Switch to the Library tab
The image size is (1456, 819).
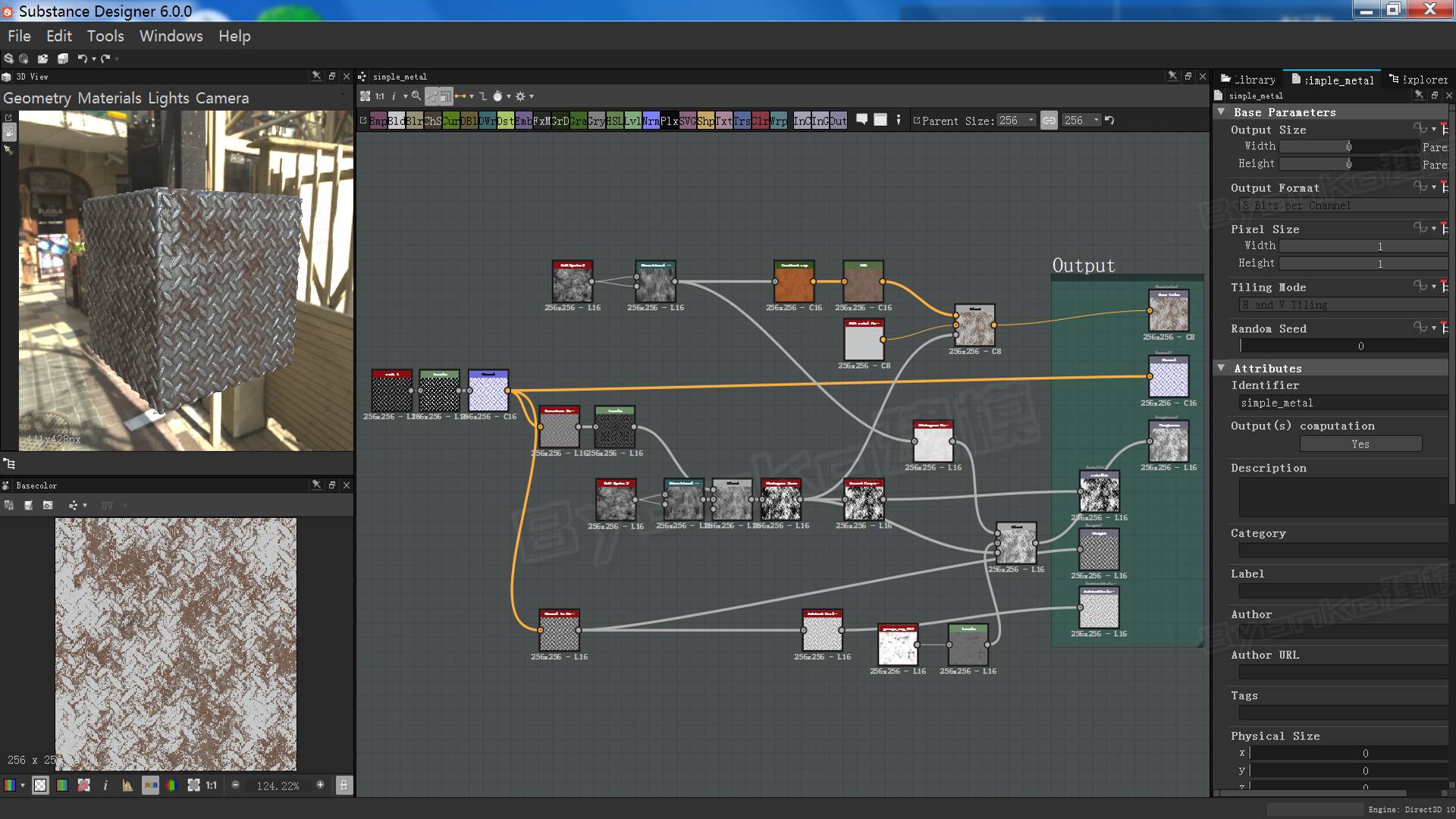click(x=1248, y=80)
